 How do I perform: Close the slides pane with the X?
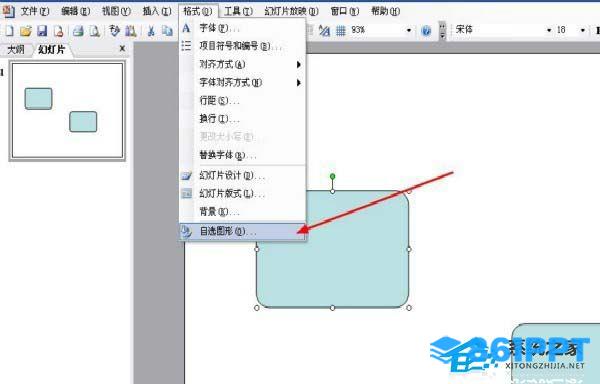click(x=122, y=49)
